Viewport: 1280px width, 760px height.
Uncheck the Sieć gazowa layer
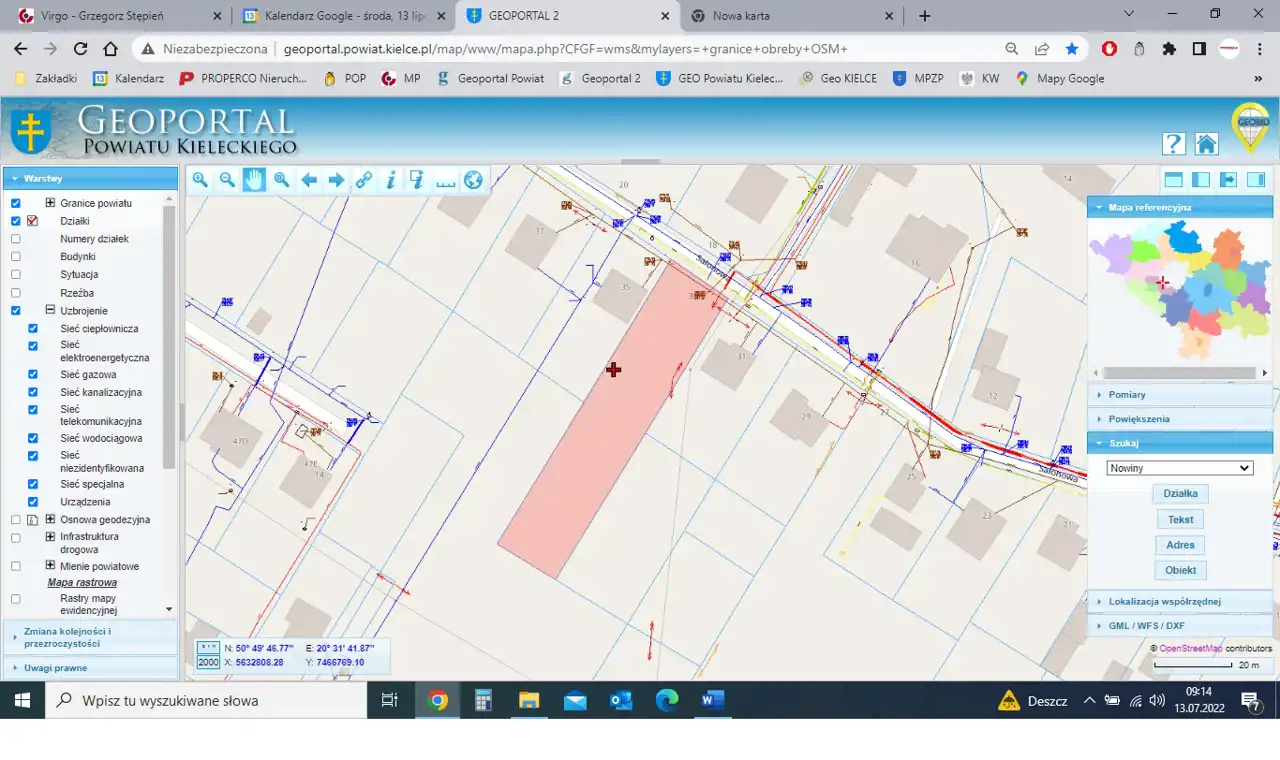click(33, 375)
